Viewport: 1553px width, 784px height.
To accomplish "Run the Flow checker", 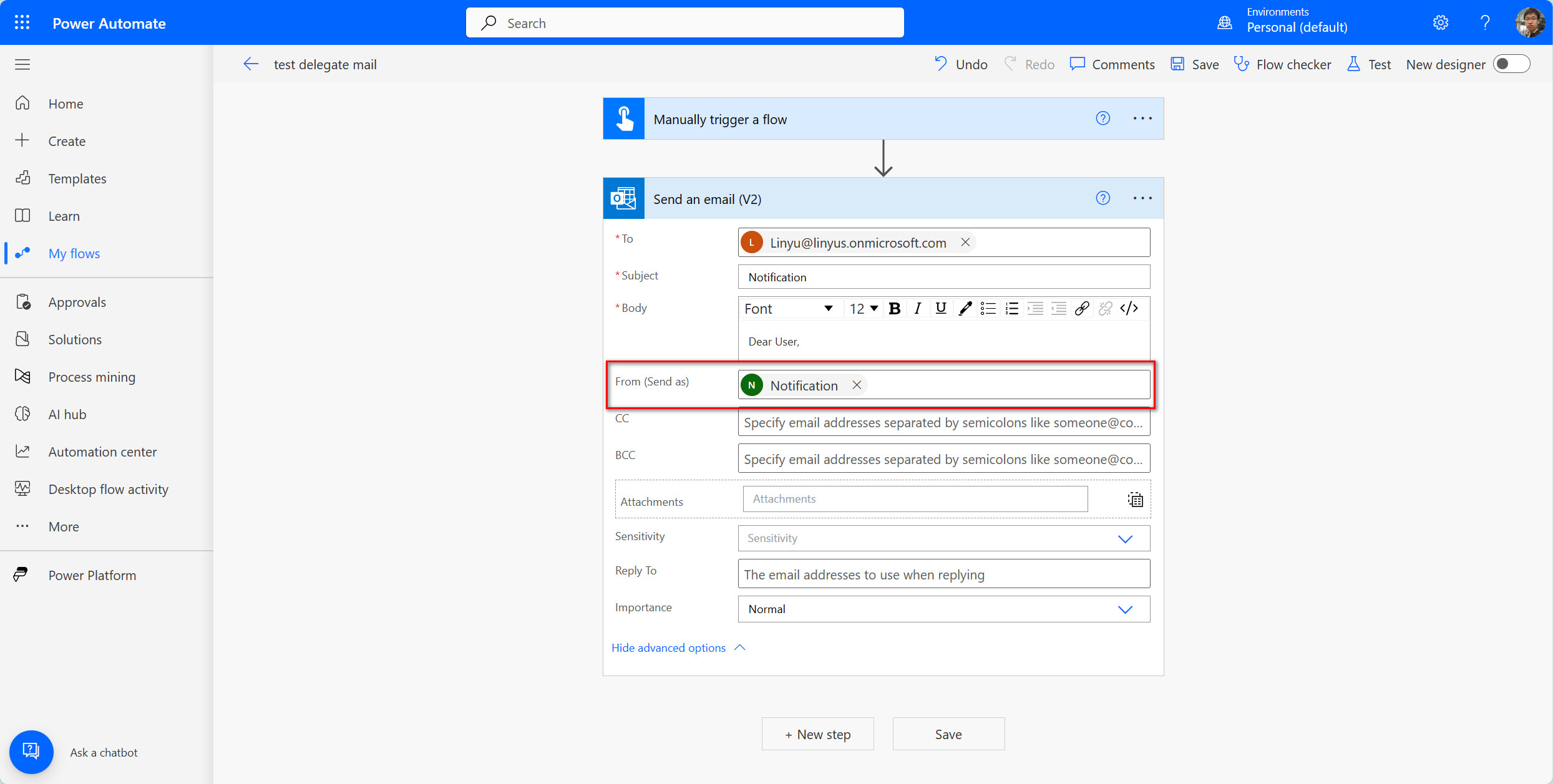I will point(1282,64).
